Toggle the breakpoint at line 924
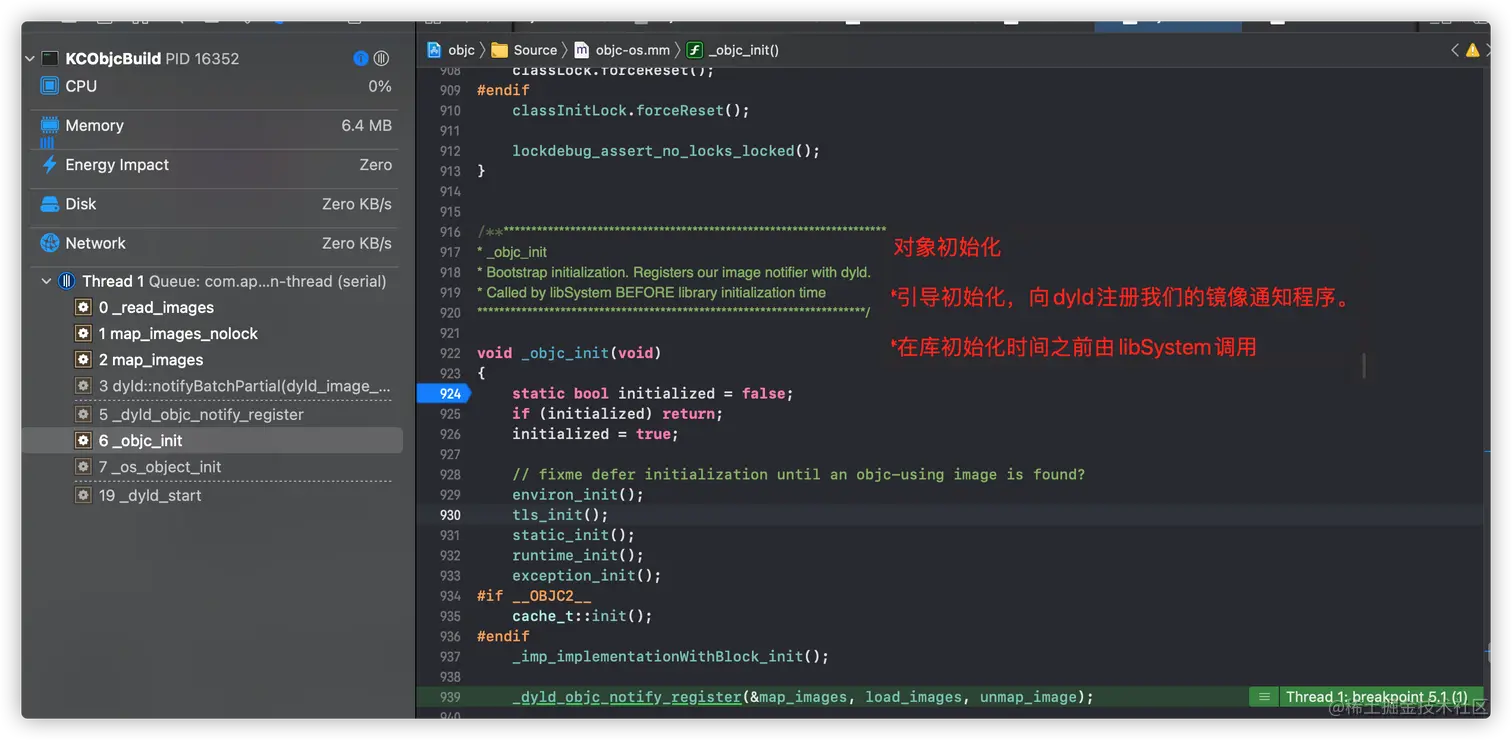The height and width of the screenshot is (740, 1512). pos(443,394)
